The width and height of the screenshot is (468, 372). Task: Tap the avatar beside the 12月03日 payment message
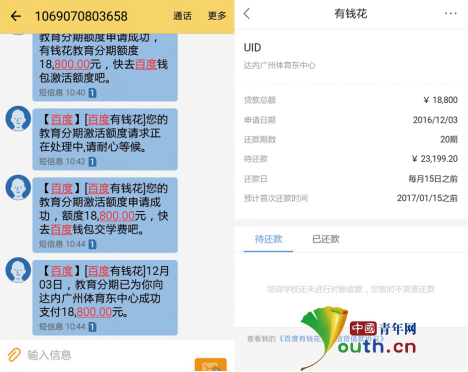tap(18, 270)
